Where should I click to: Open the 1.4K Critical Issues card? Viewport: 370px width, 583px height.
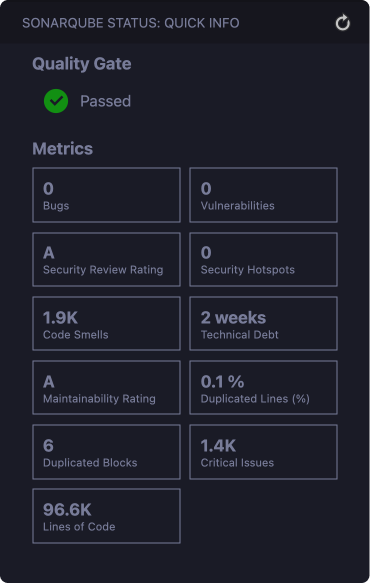click(x=264, y=452)
